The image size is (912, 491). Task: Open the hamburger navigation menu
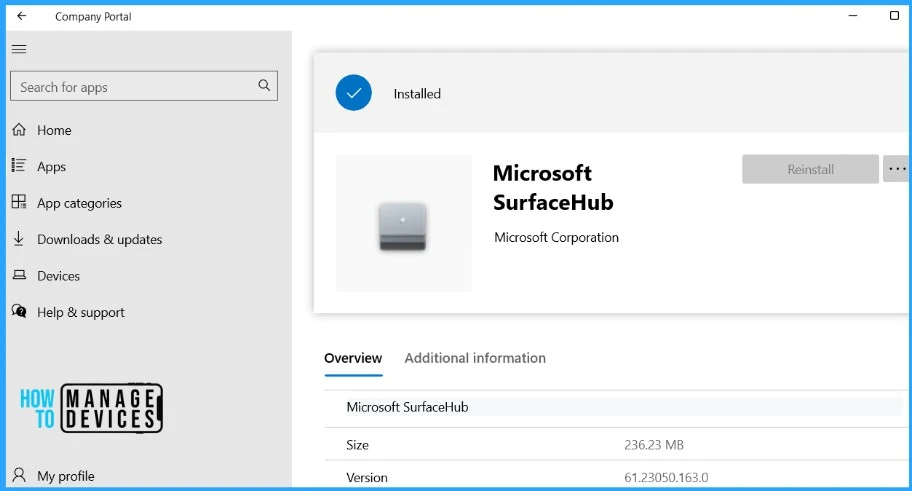19,49
